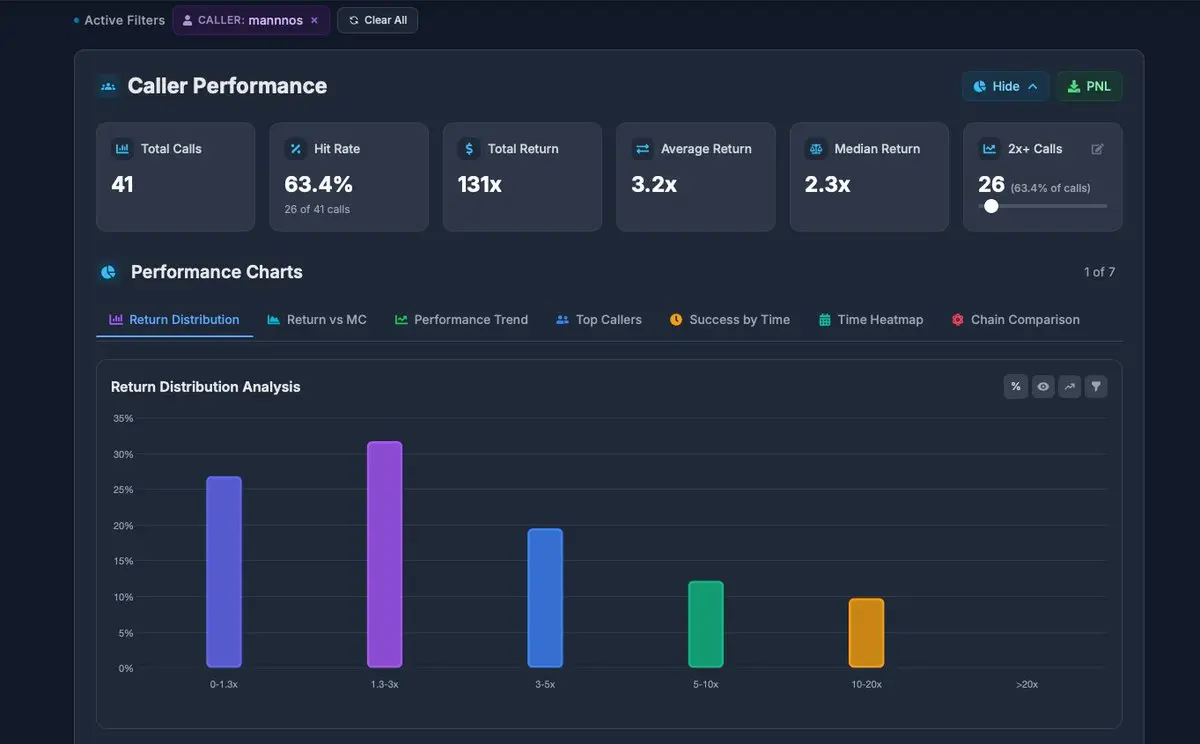Switch to Return vs MC tab
This screenshot has width=1200, height=744.
(x=317, y=320)
